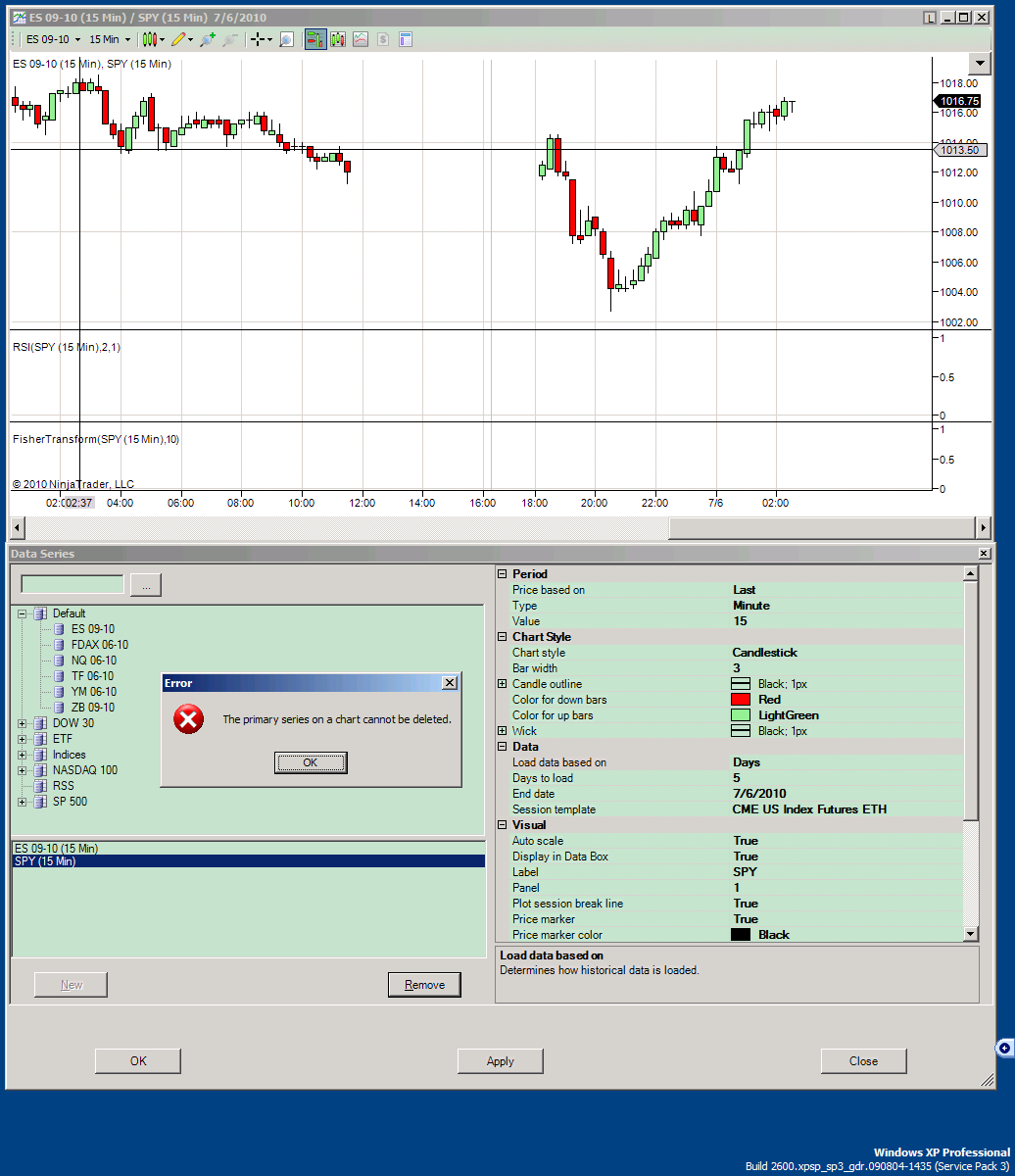Open the chart properties icon

pyautogui.click(x=406, y=39)
